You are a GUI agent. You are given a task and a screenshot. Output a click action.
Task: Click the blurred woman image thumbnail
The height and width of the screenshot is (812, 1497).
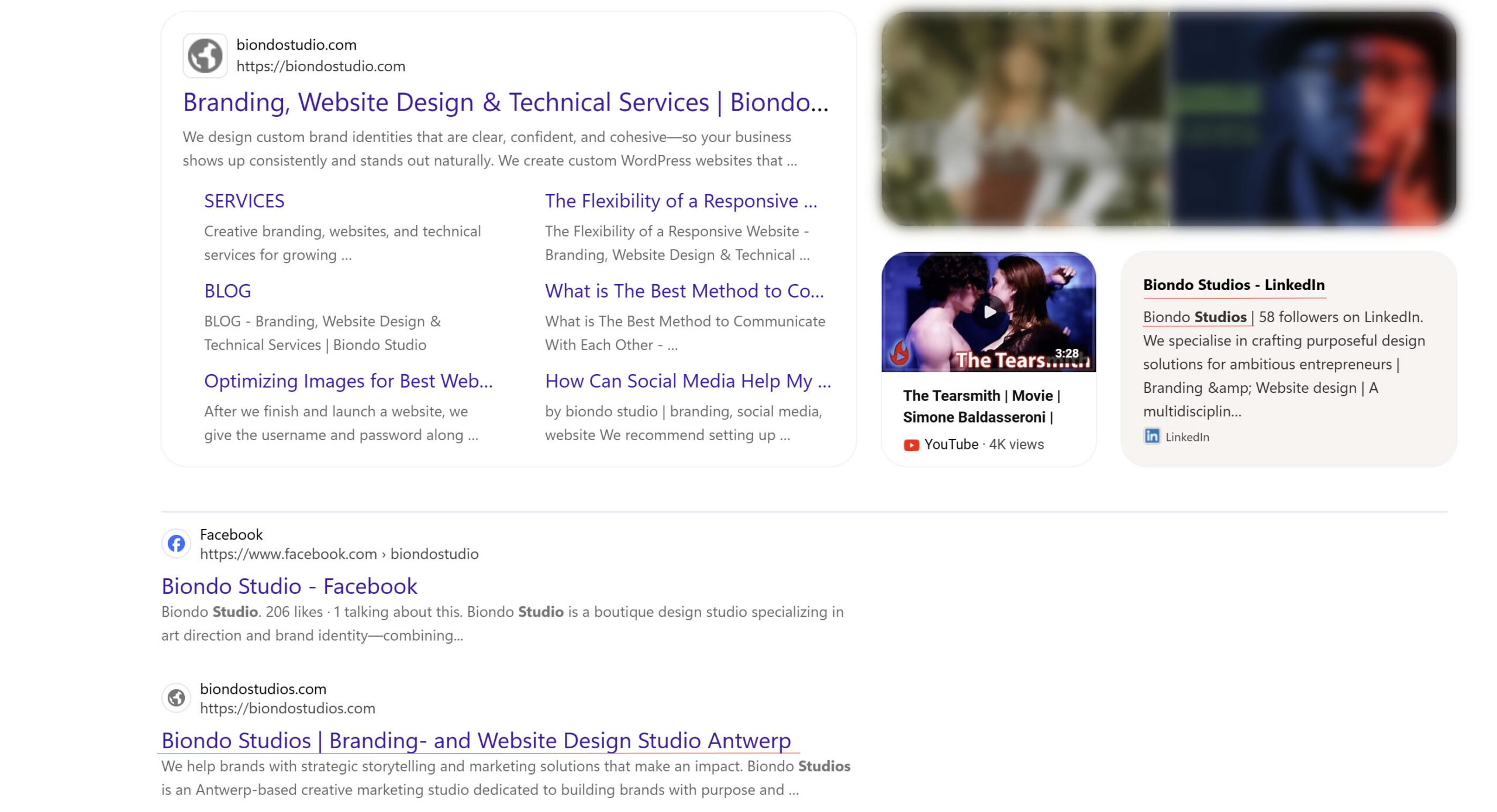(x=1025, y=119)
